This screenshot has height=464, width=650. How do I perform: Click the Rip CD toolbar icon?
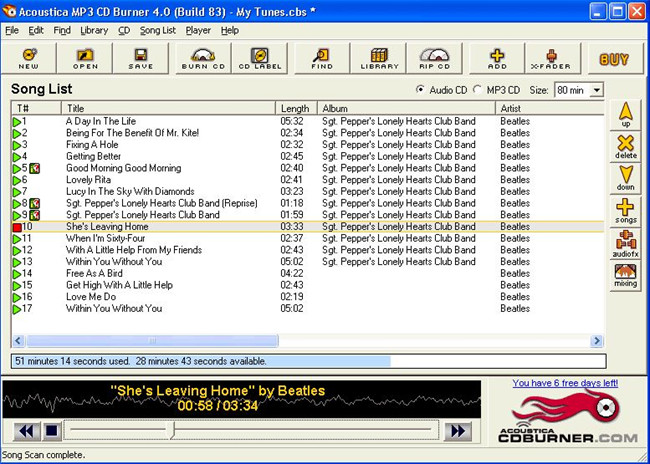tap(434, 58)
